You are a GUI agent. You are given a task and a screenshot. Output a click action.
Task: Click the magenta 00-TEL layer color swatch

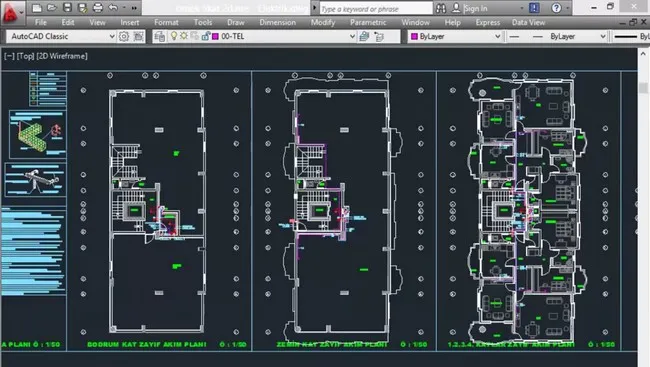[216, 36]
